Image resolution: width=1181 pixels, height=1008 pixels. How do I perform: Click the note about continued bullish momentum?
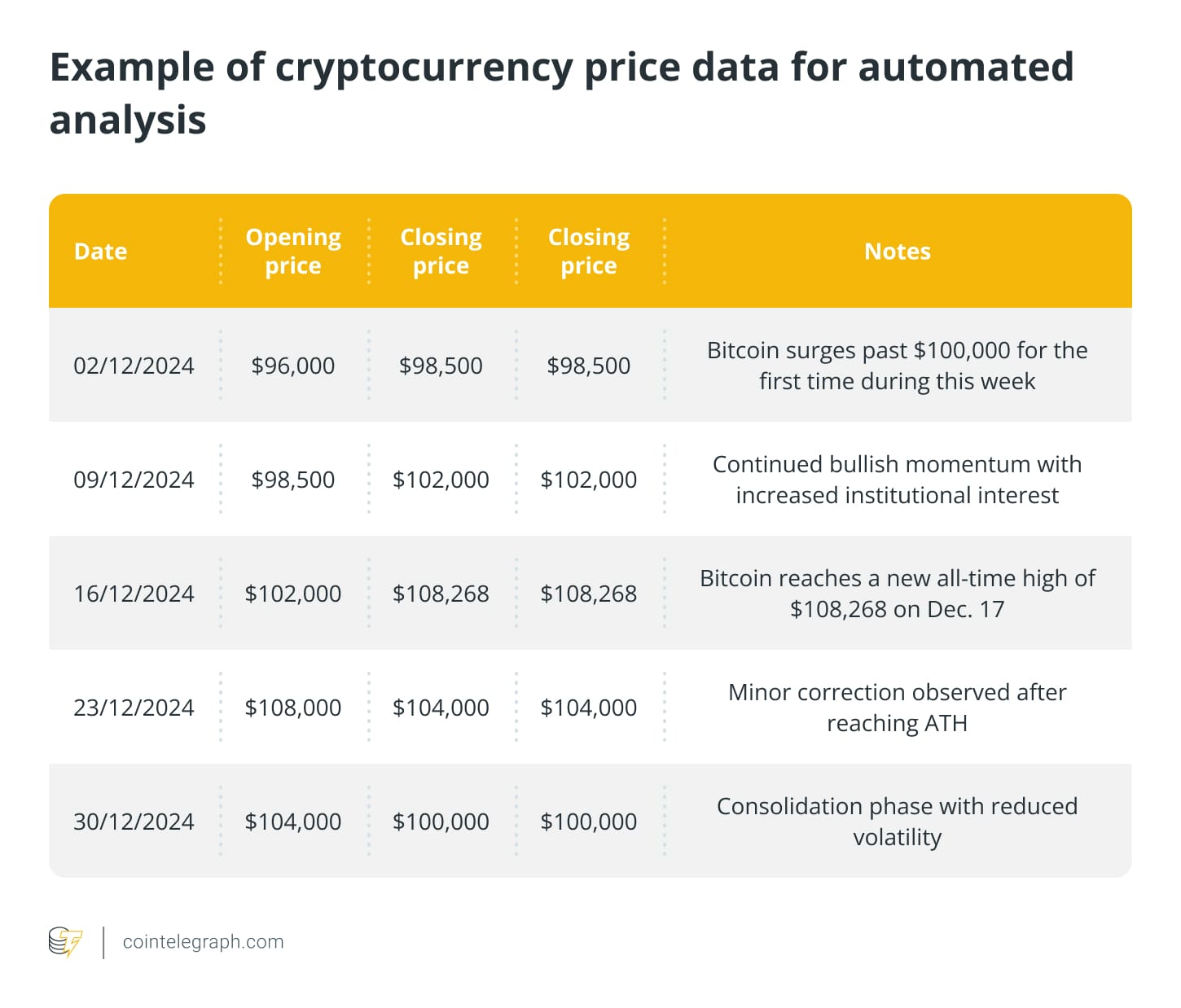point(897,480)
